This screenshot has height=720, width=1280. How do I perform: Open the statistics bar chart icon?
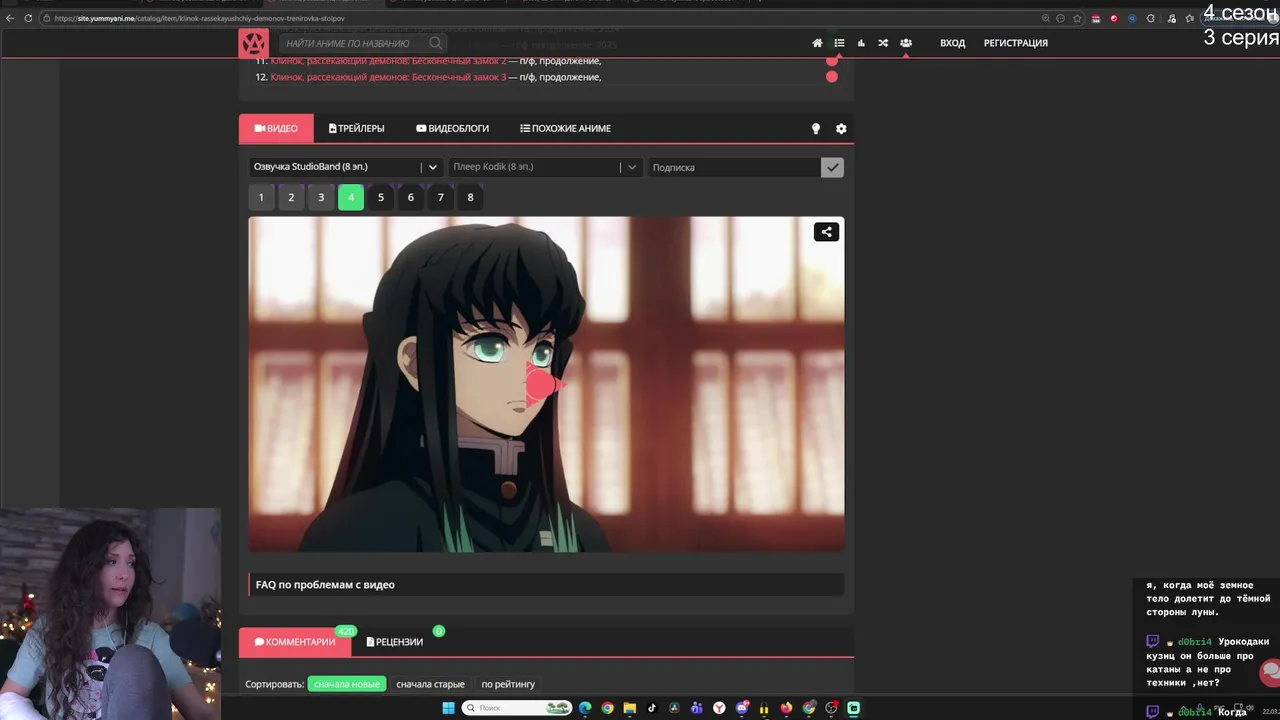(861, 43)
